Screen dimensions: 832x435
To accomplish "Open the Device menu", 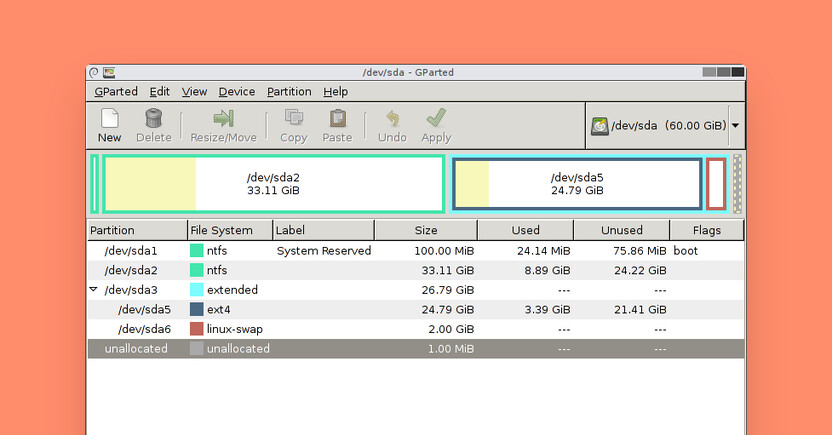I will (237, 92).
